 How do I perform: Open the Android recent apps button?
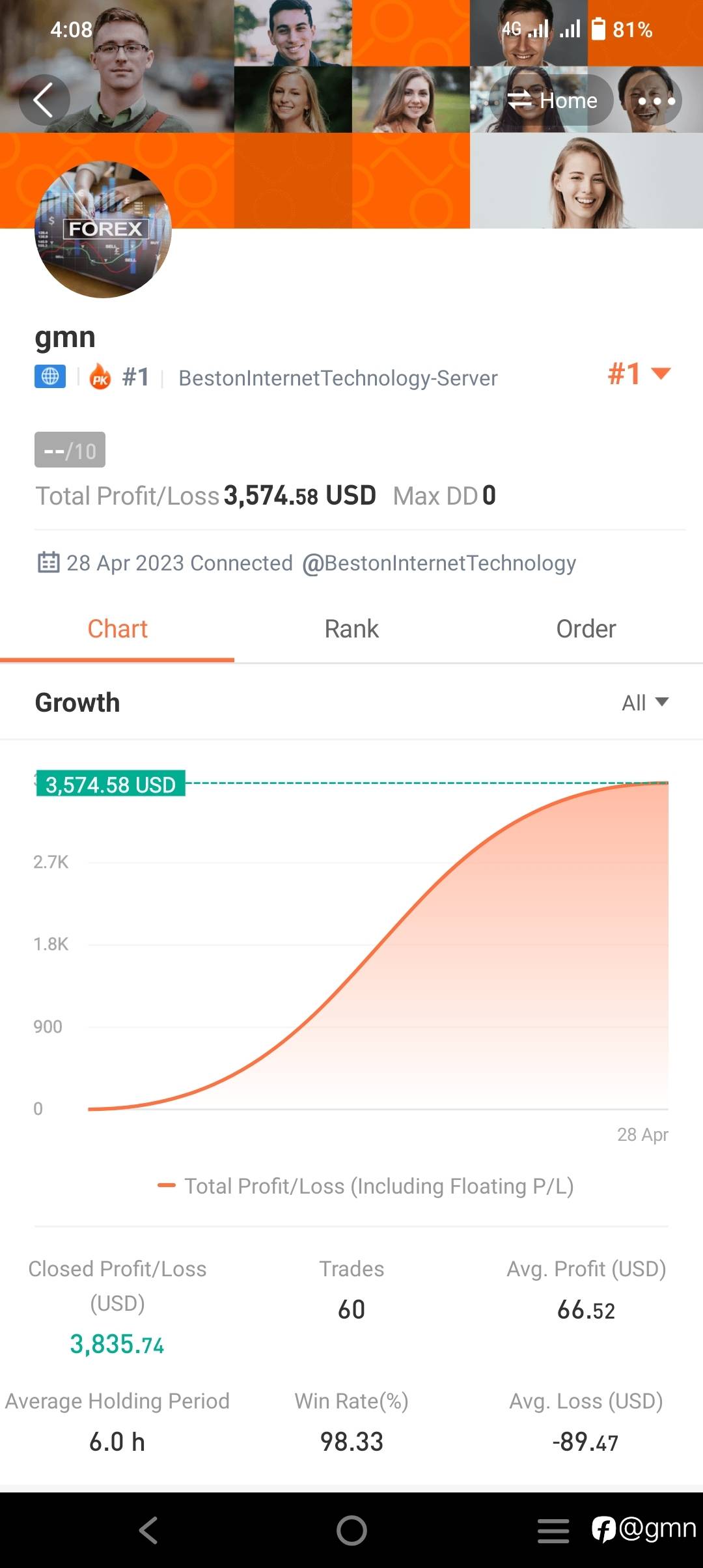coord(553,1530)
